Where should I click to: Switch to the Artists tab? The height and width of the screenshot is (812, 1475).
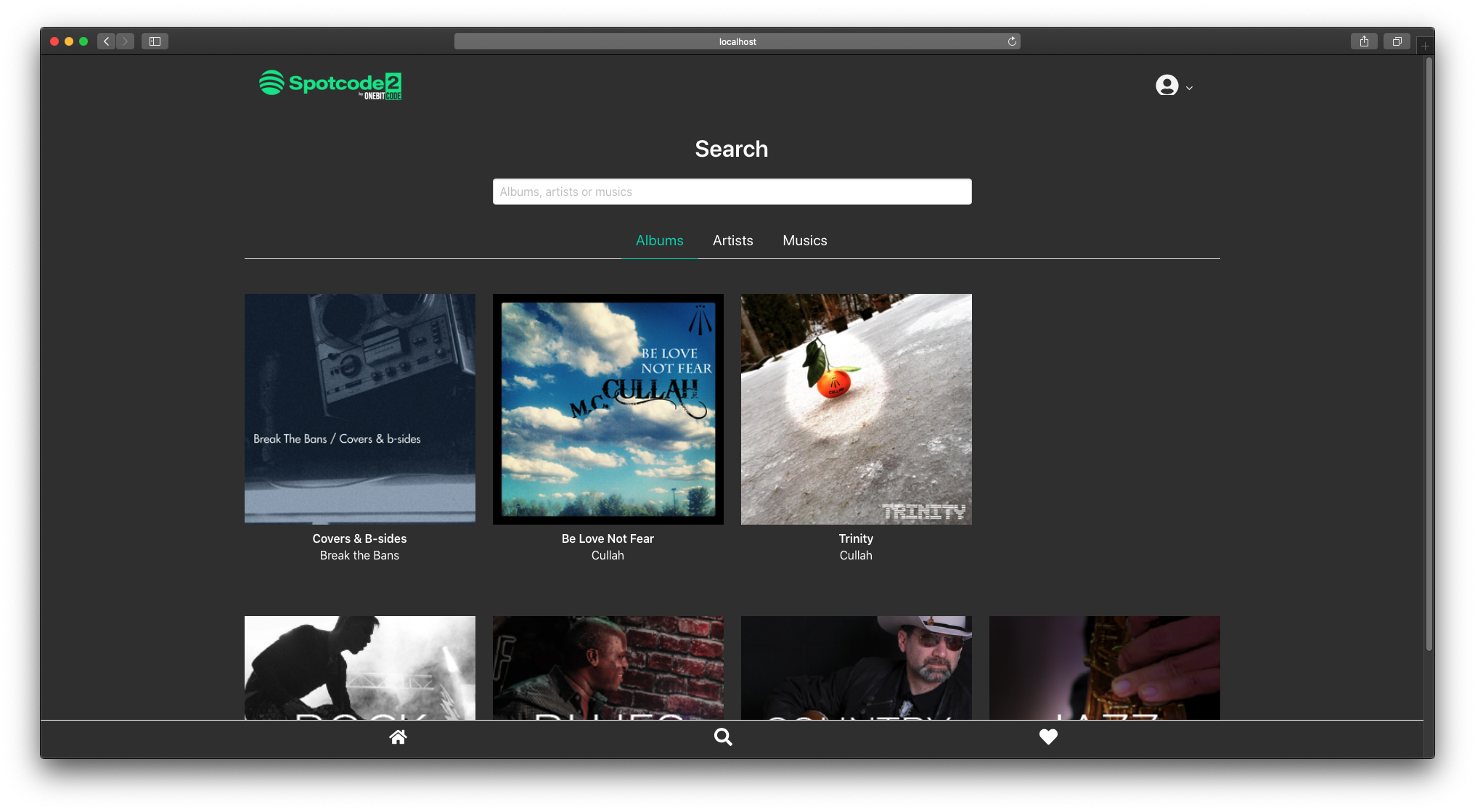[x=732, y=240]
